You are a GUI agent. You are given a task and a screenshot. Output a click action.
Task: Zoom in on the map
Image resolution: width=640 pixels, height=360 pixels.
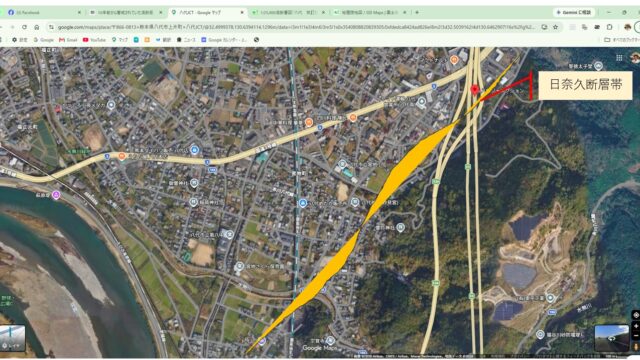[636, 326]
